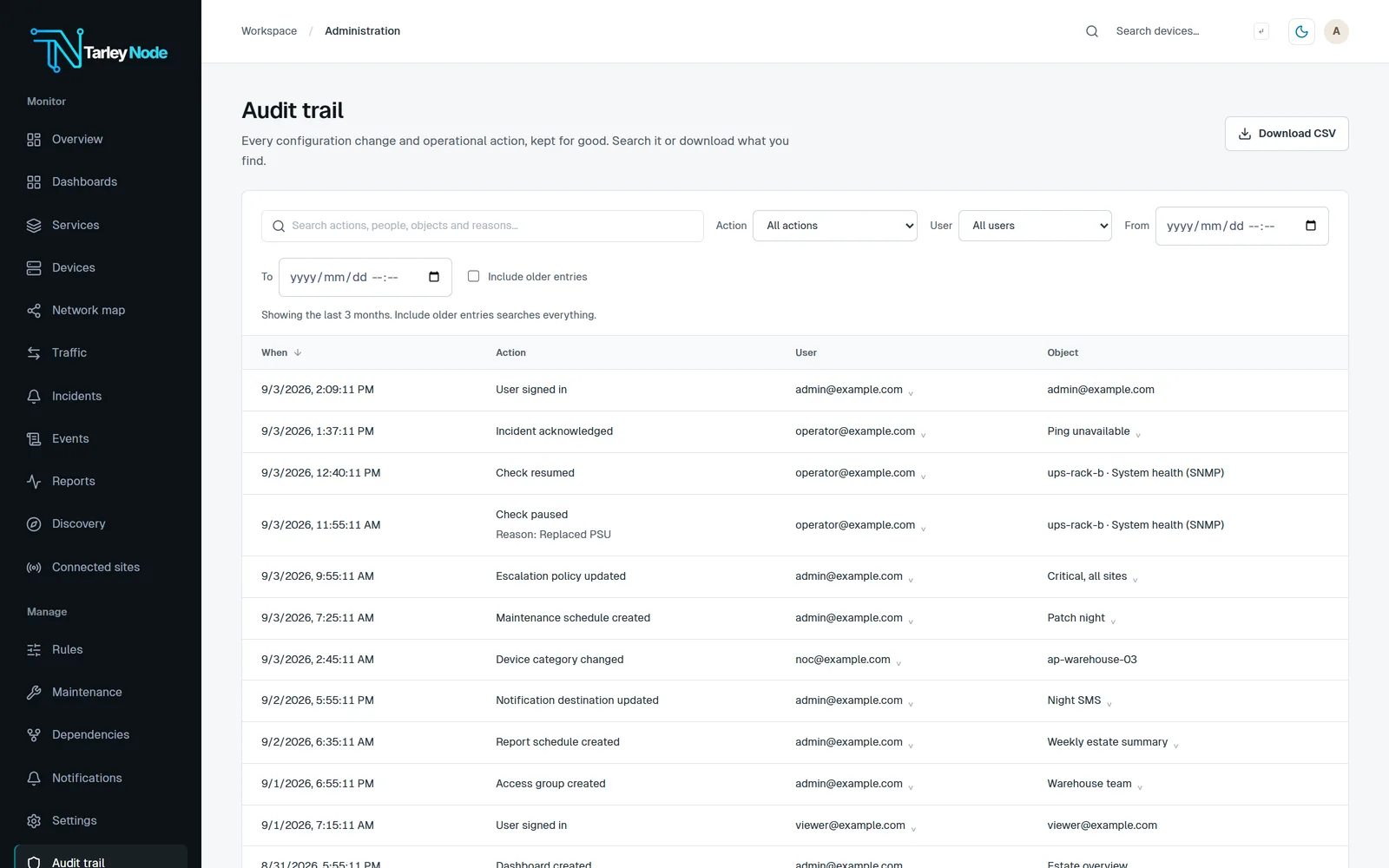This screenshot has width=1389, height=868.
Task: Open the Overview sidebar icon
Action: pyautogui.click(x=34, y=140)
